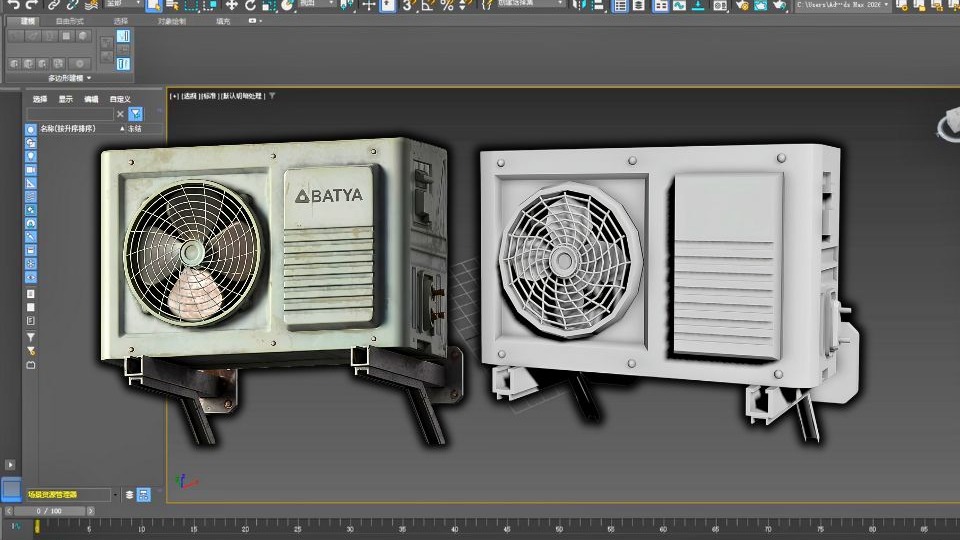
Task: Toggle the Spinner Snap icon
Action: click(466, 5)
